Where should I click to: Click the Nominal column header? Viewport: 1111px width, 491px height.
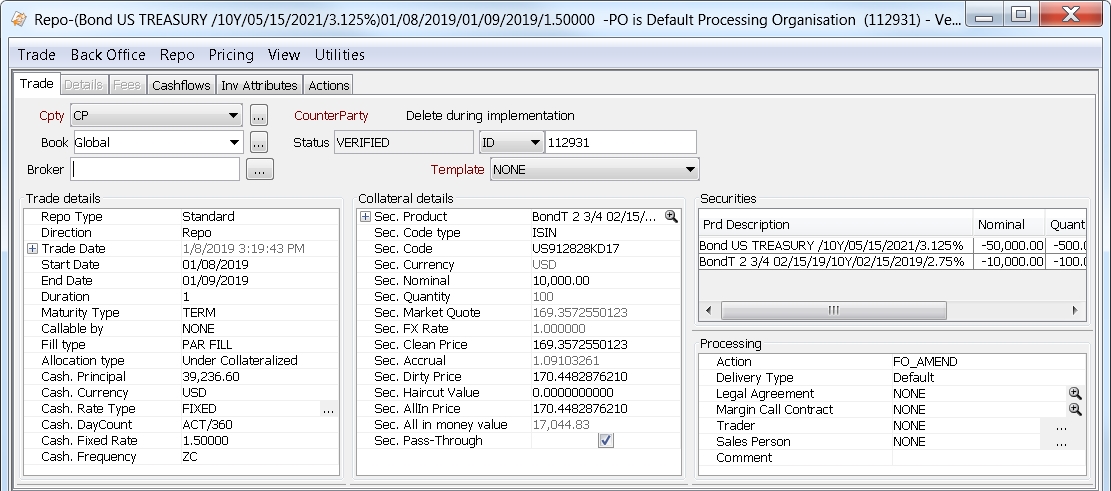pos(1008,225)
